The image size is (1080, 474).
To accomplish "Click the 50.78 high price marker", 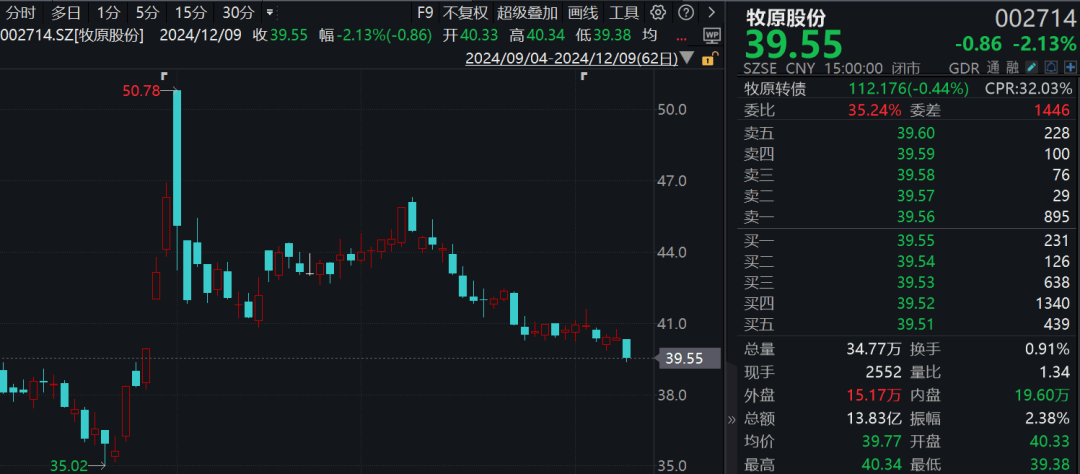I will point(141,90).
